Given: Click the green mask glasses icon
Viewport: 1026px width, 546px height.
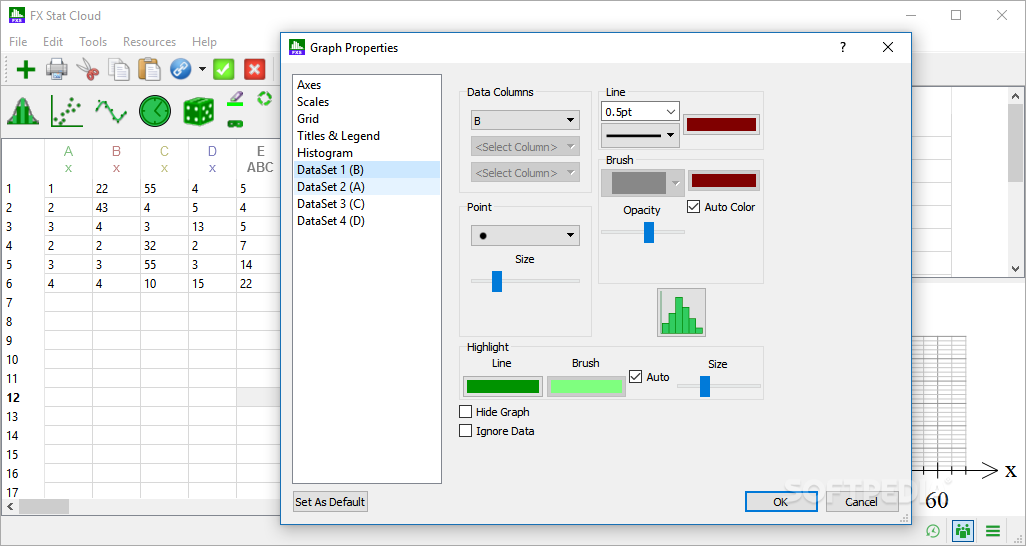Looking at the screenshot, I should click(235, 122).
